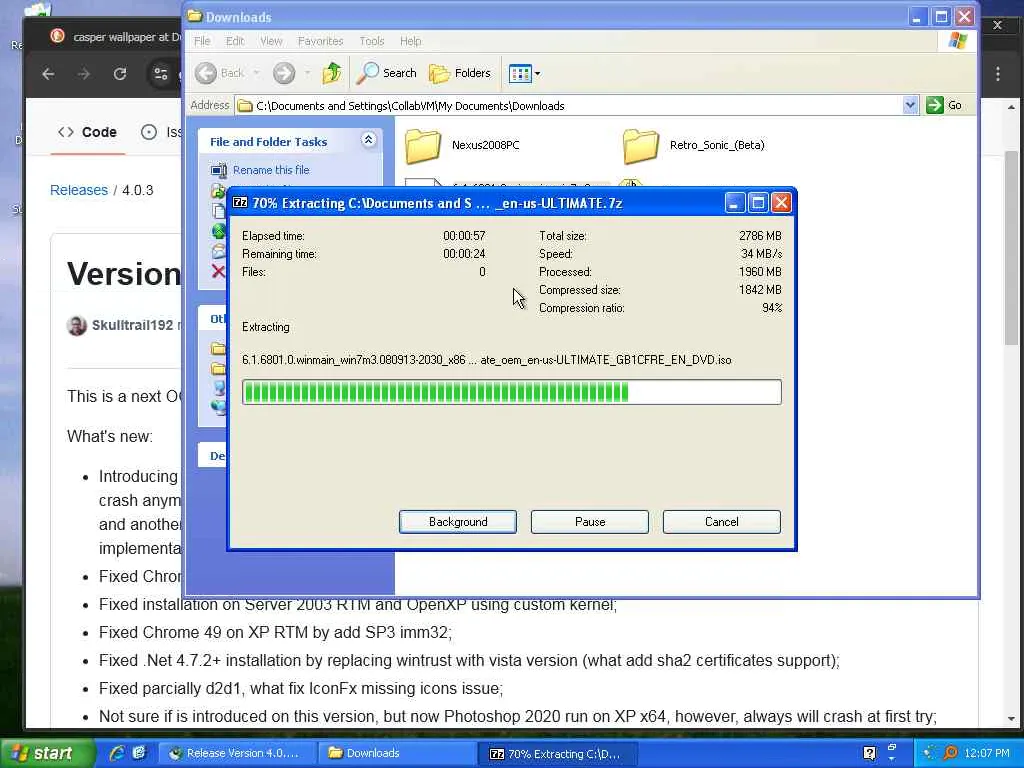The image size is (1024, 768).
Task: Open the Views dropdown button
Action: [x=524, y=74]
